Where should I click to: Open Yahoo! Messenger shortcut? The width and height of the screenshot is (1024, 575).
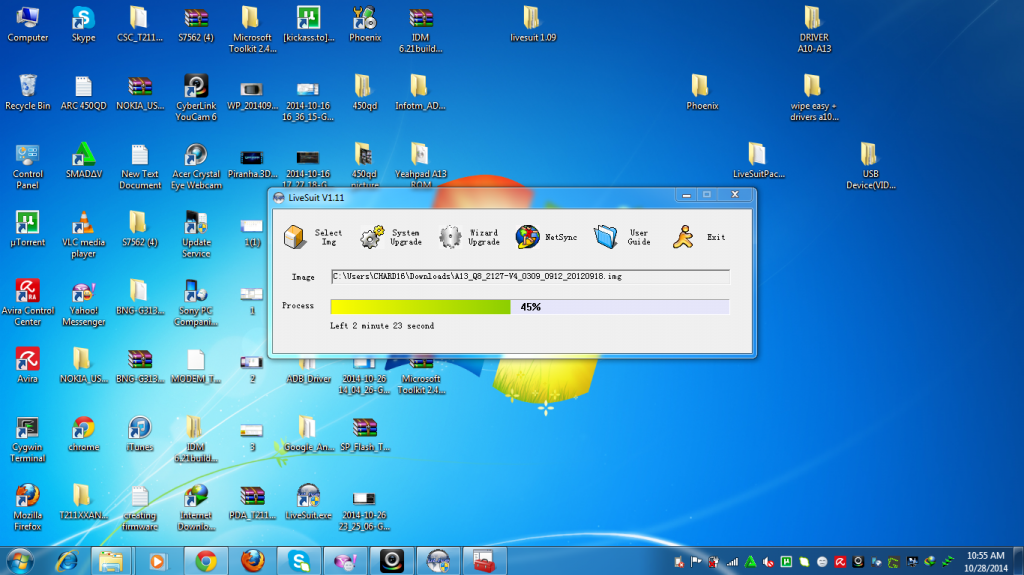[84, 302]
